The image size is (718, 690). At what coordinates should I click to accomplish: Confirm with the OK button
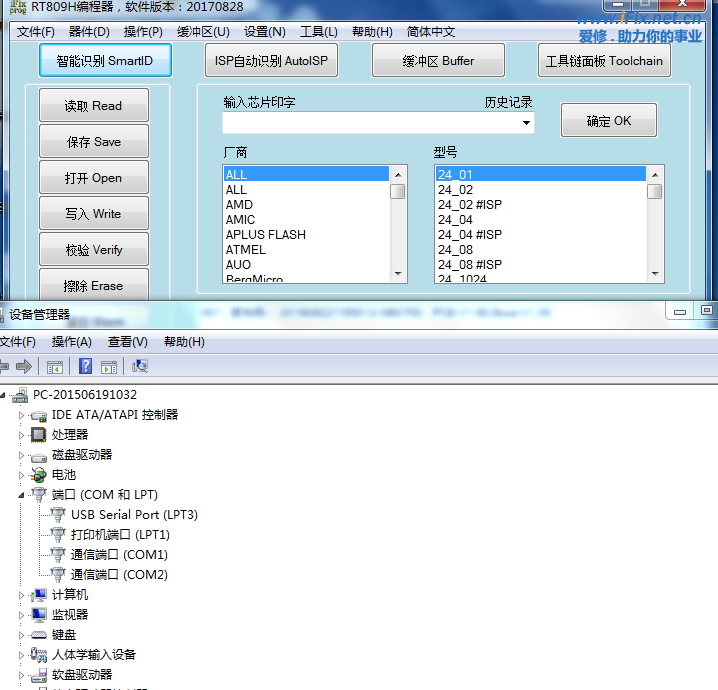coord(609,120)
